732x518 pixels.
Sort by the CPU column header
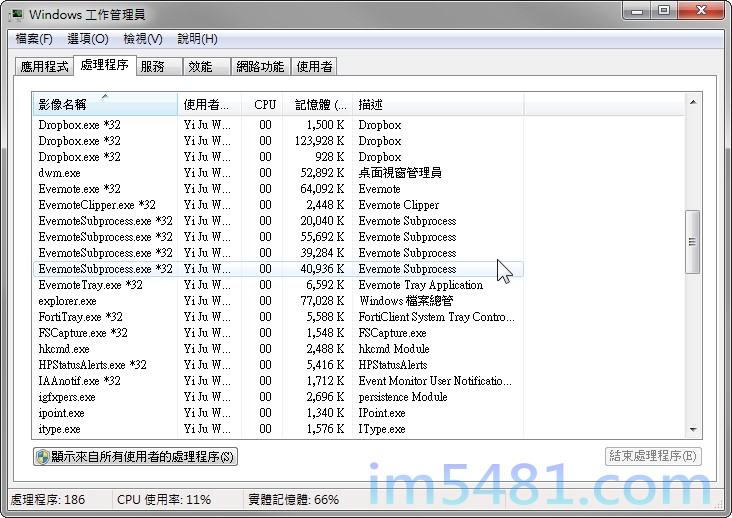(x=262, y=105)
